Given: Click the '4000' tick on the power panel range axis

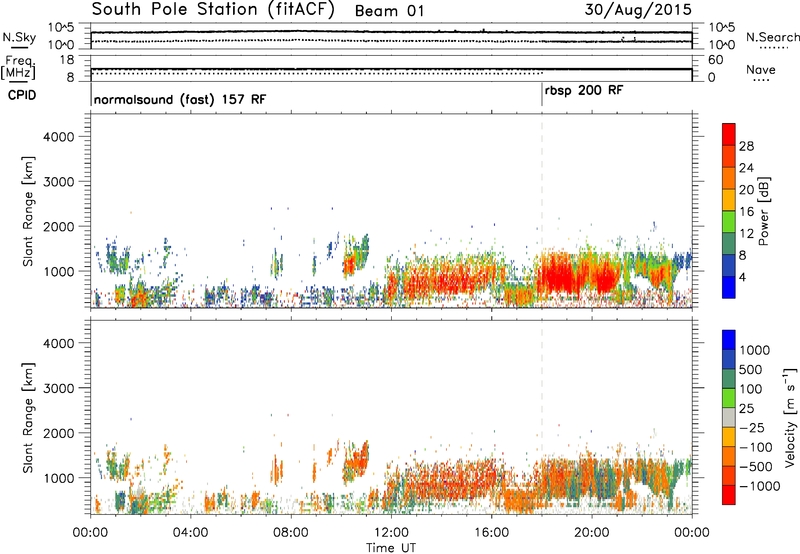Looking at the screenshot, I should point(59,137).
